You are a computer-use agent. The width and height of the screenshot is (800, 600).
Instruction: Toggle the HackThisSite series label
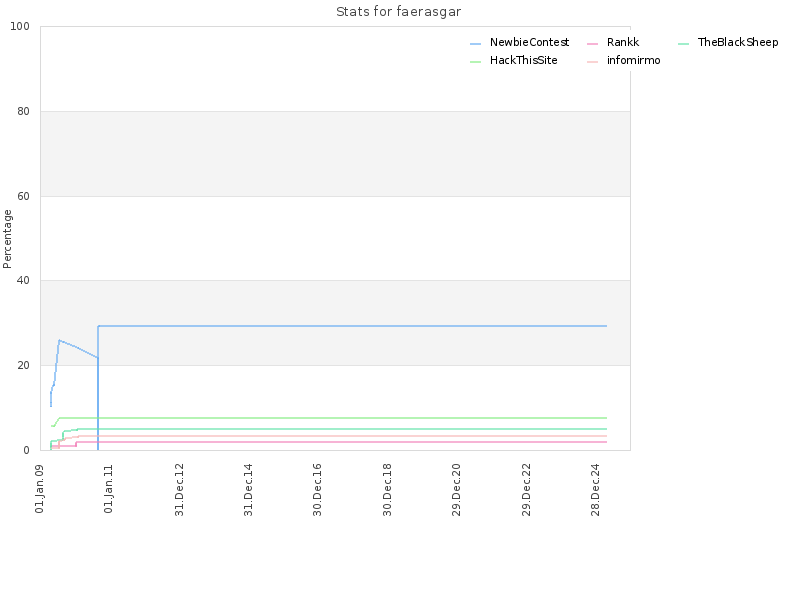click(x=523, y=60)
